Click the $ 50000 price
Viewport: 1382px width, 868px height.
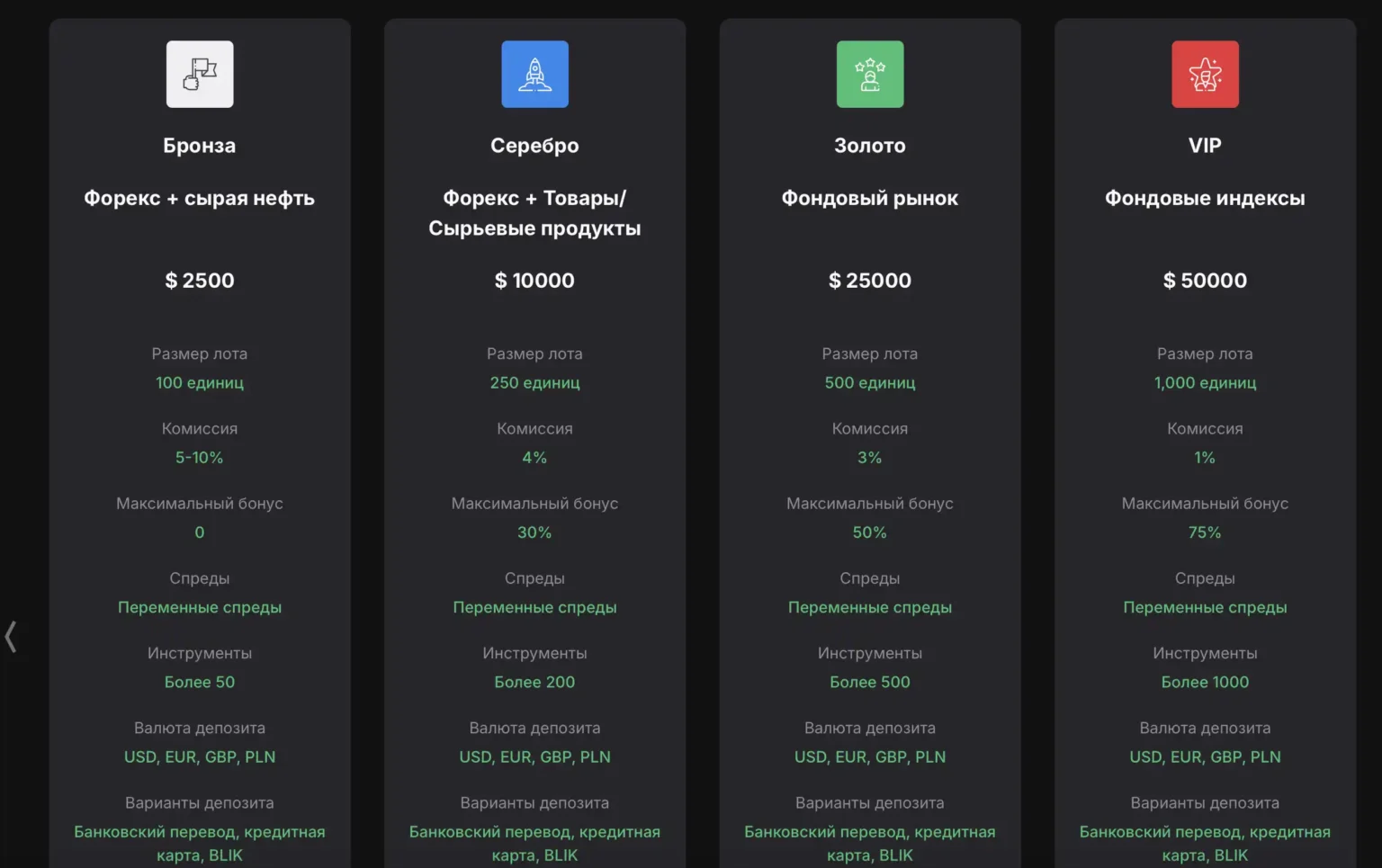(x=1205, y=281)
